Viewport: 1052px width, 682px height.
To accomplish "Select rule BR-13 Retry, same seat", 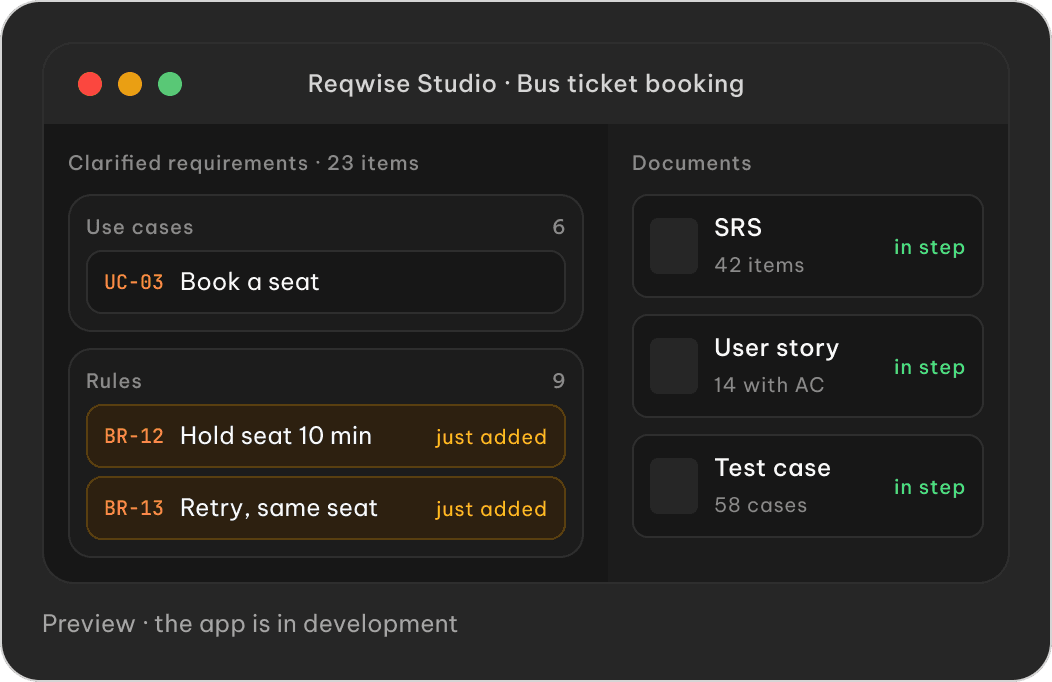I will pyautogui.click(x=326, y=508).
